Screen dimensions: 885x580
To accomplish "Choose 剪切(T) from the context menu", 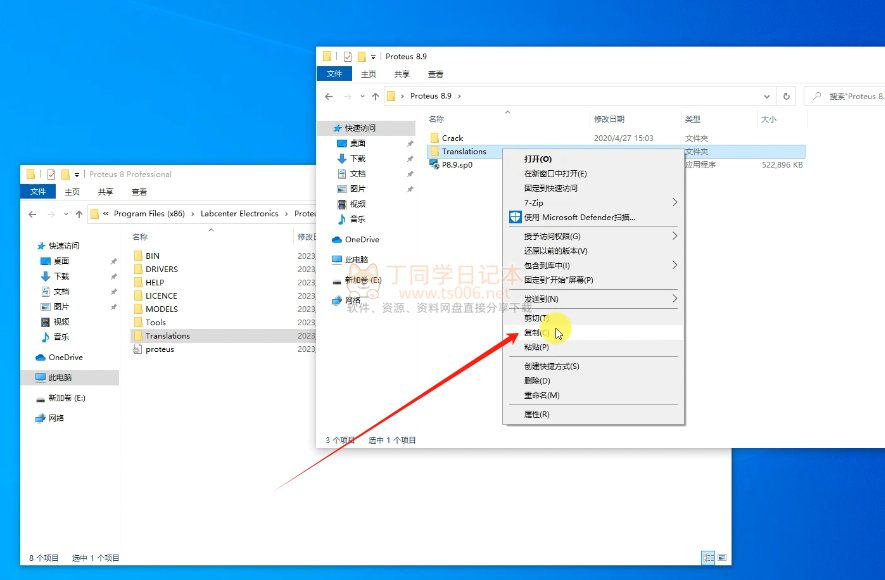I will [593, 318].
